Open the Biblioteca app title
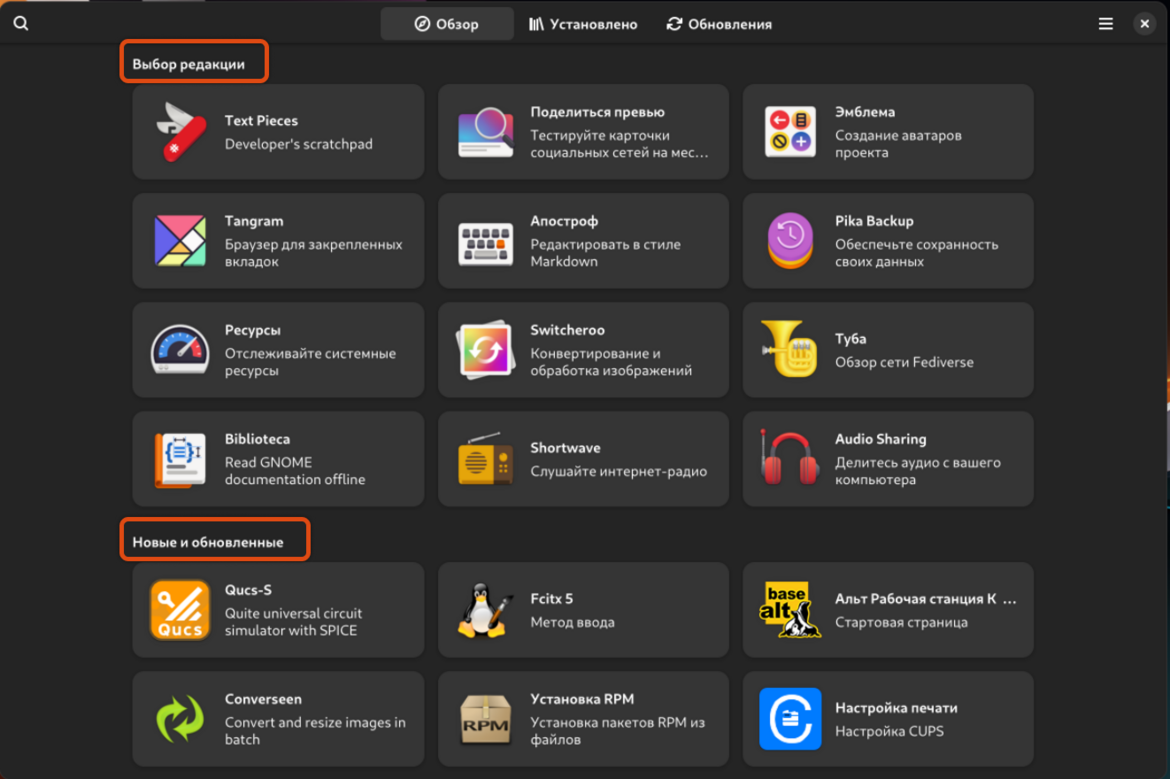Image resolution: width=1170 pixels, height=779 pixels. point(257,439)
